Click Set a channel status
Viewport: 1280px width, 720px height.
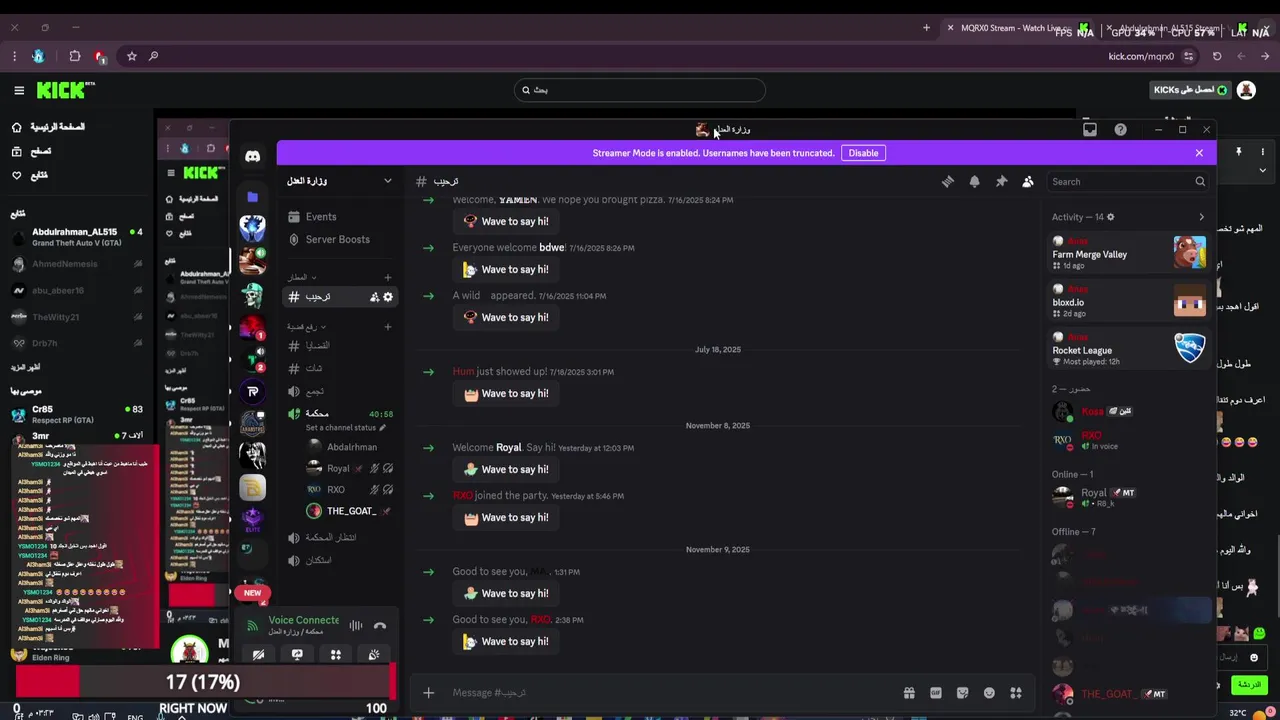[x=345, y=428]
